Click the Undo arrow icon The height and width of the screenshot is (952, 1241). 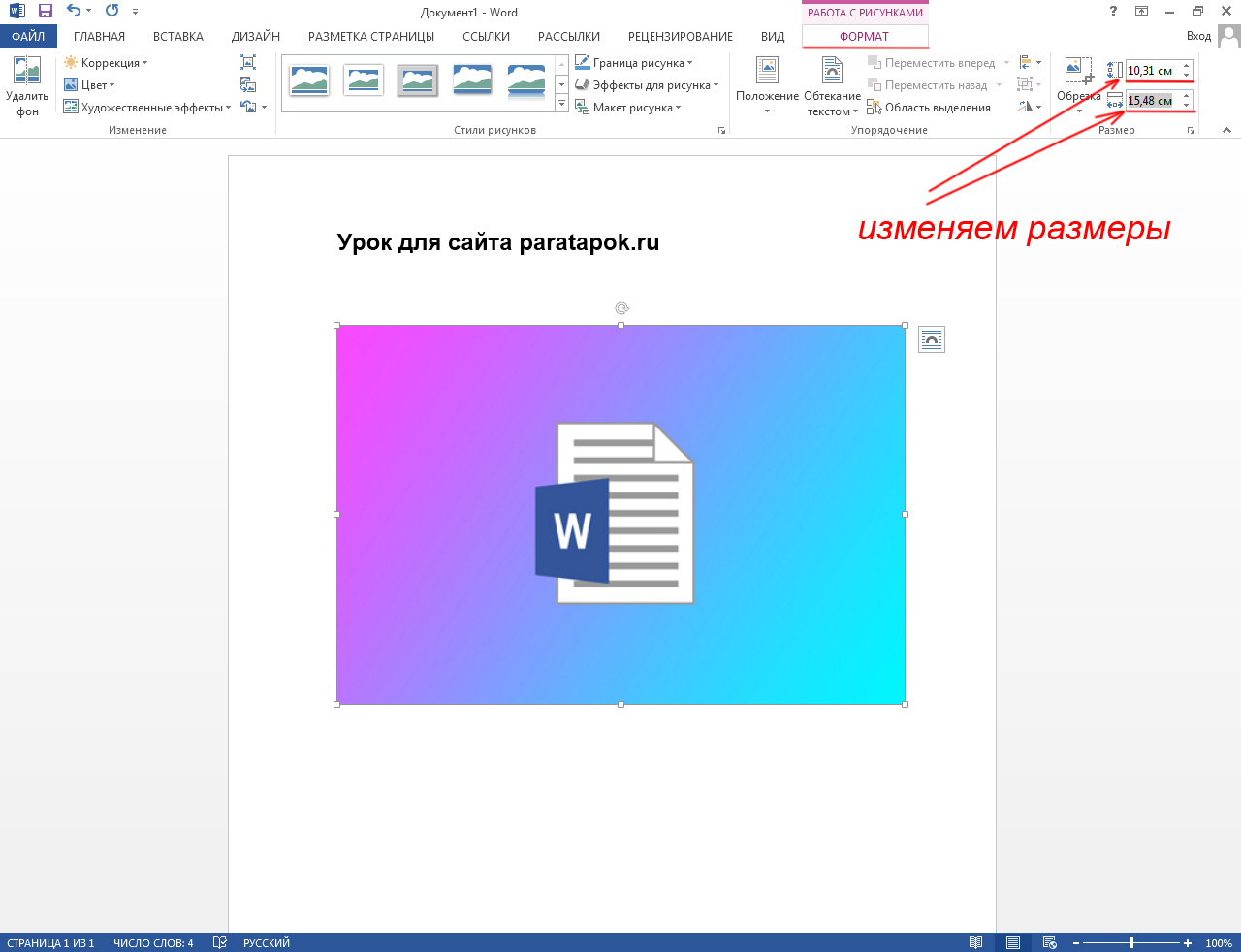[x=74, y=12]
